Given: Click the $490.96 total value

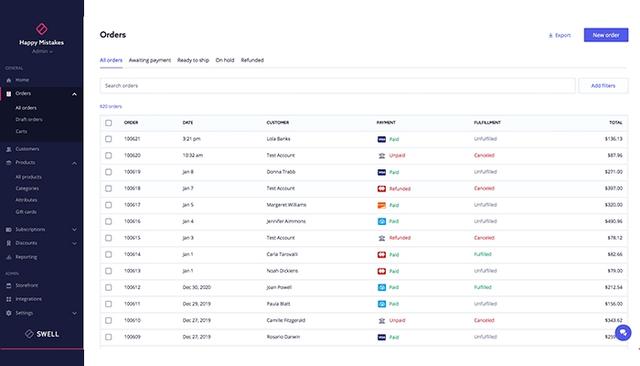Looking at the screenshot, I should [613, 222].
